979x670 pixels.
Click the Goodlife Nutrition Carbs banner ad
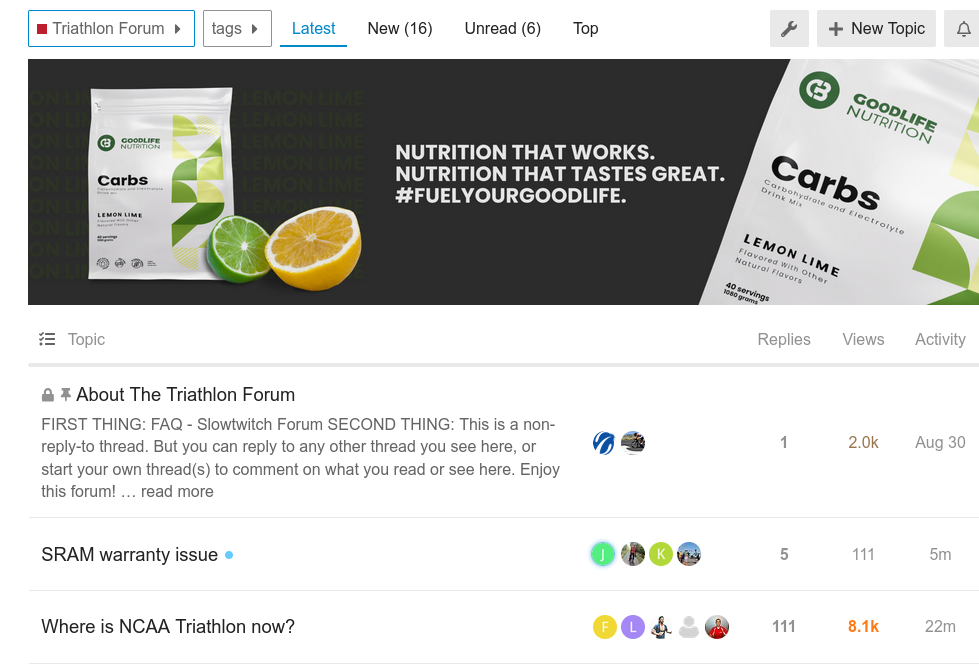pyautogui.click(x=503, y=181)
